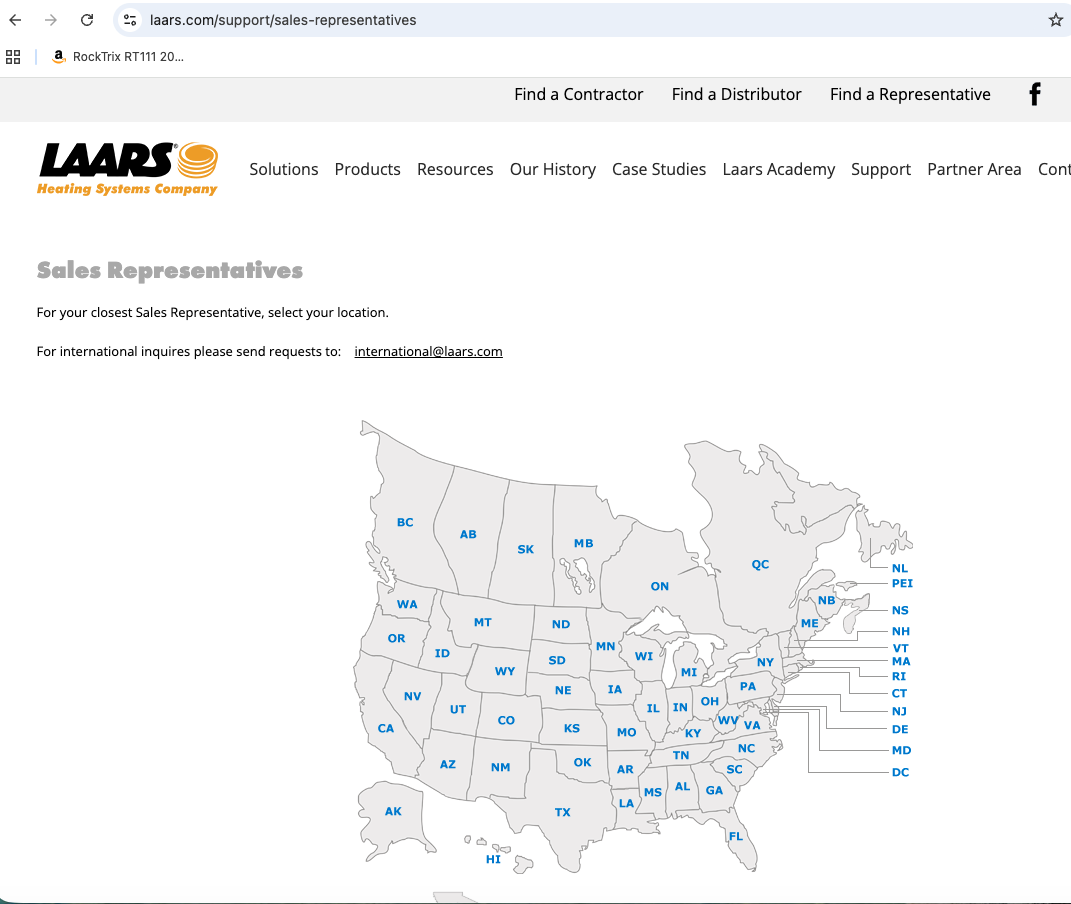Click the browser back arrow
The height and width of the screenshot is (904, 1071).
[15, 20]
